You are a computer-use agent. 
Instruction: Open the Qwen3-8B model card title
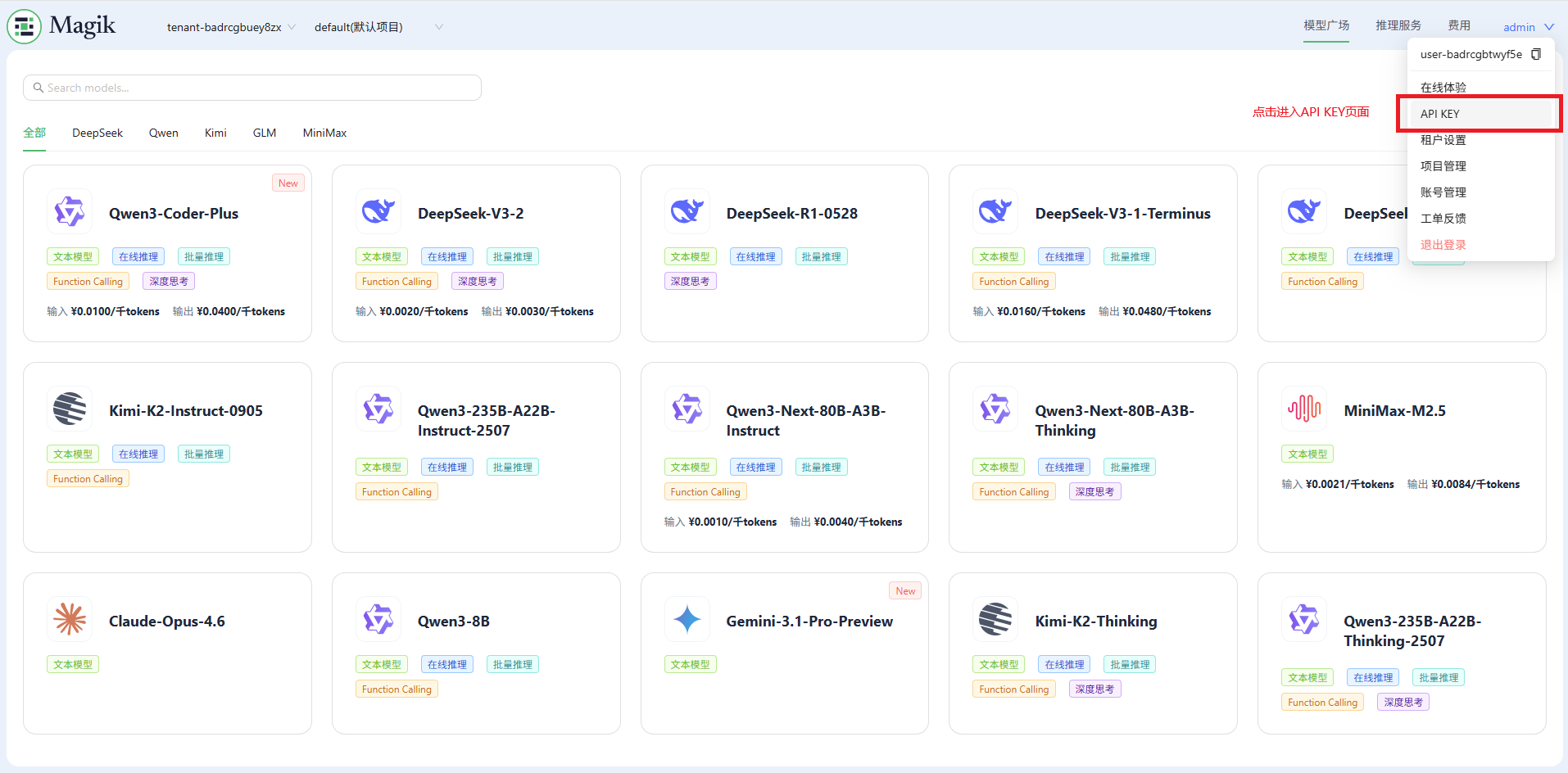point(454,622)
